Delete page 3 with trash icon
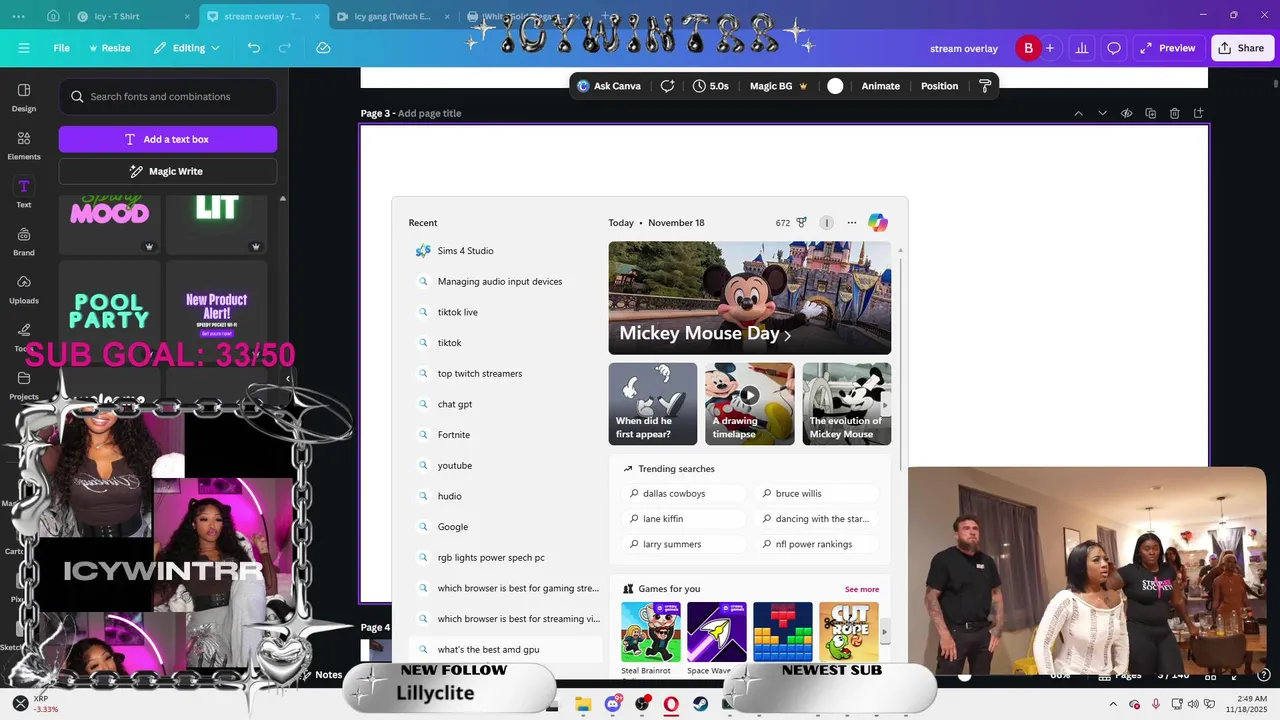1280x720 pixels. pyautogui.click(x=1174, y=114)
